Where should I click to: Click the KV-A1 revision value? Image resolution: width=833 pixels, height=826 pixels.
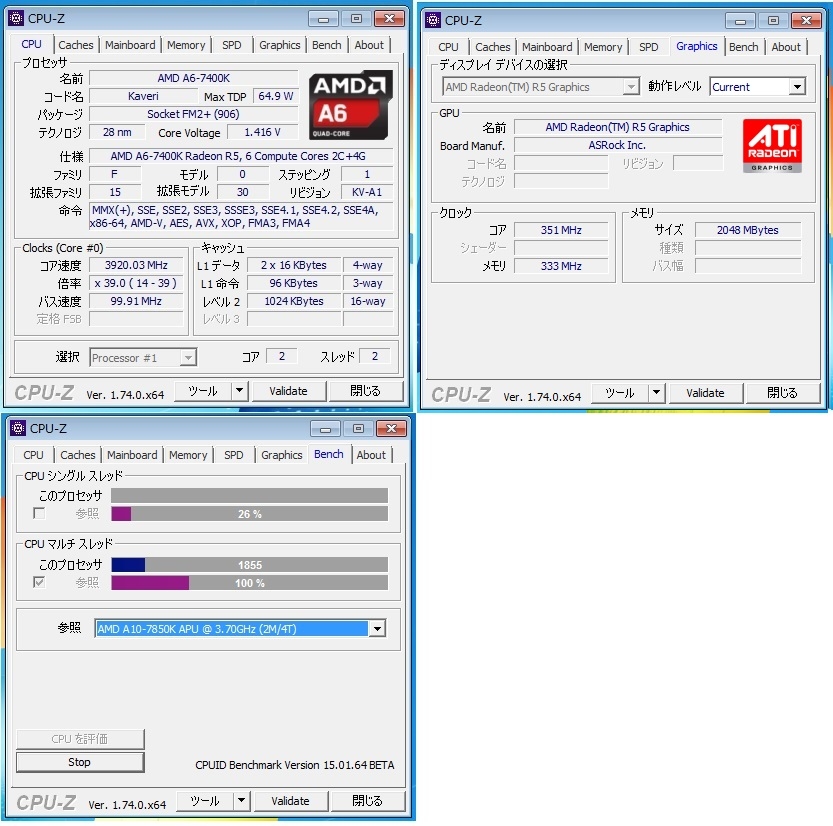point(367,192)
